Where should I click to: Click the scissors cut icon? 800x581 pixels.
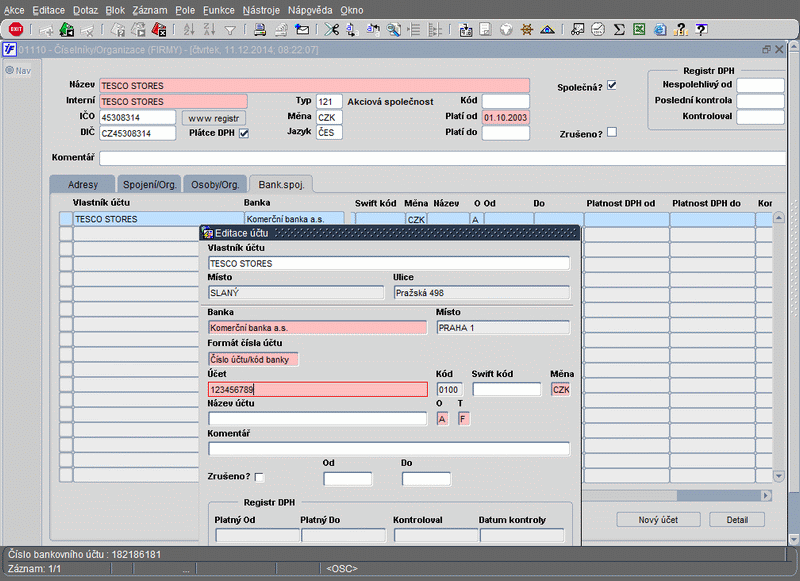point(332,30)
